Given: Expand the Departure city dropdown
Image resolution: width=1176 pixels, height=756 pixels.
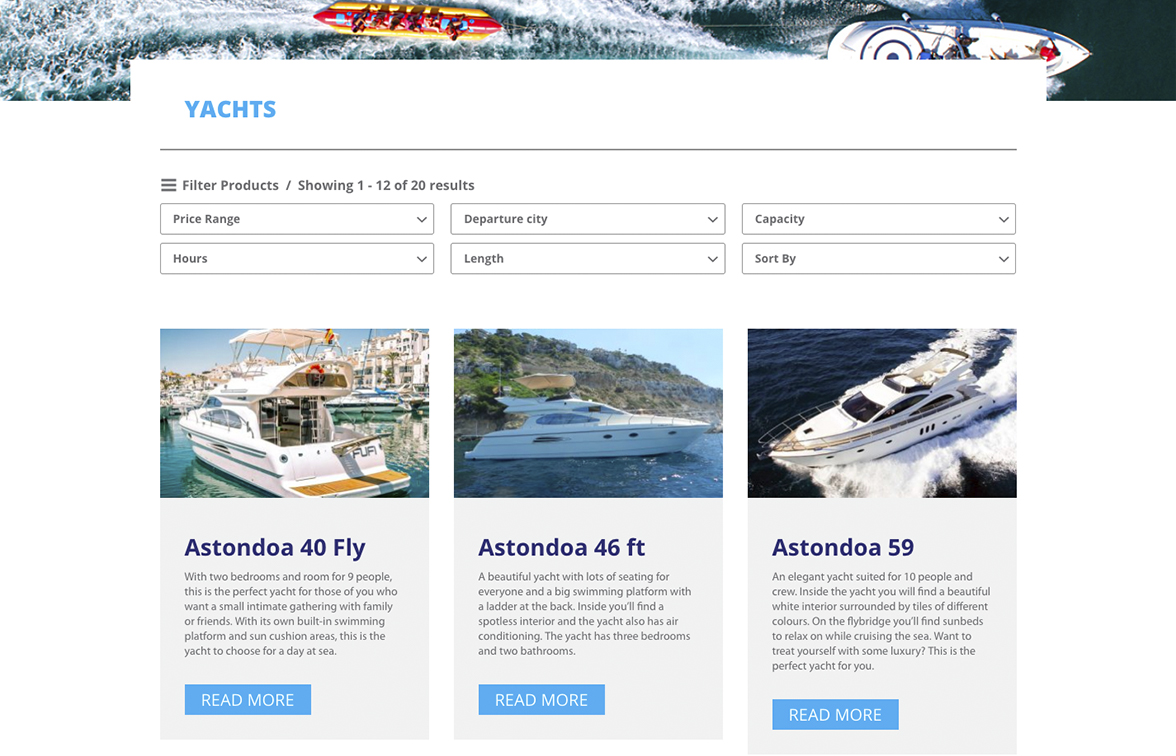Looking at the screenshot, I should (x=588, y=219).
